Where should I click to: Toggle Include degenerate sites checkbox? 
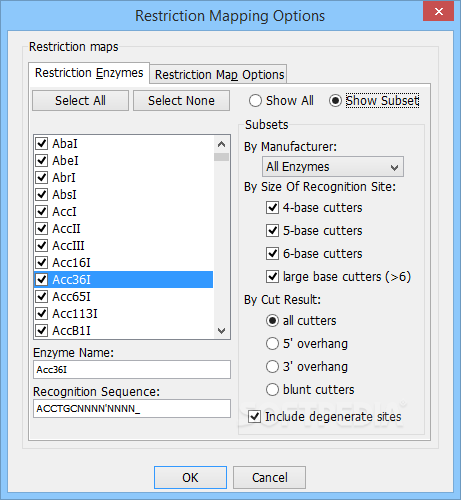pyautogui.click(x=254, y=417)
